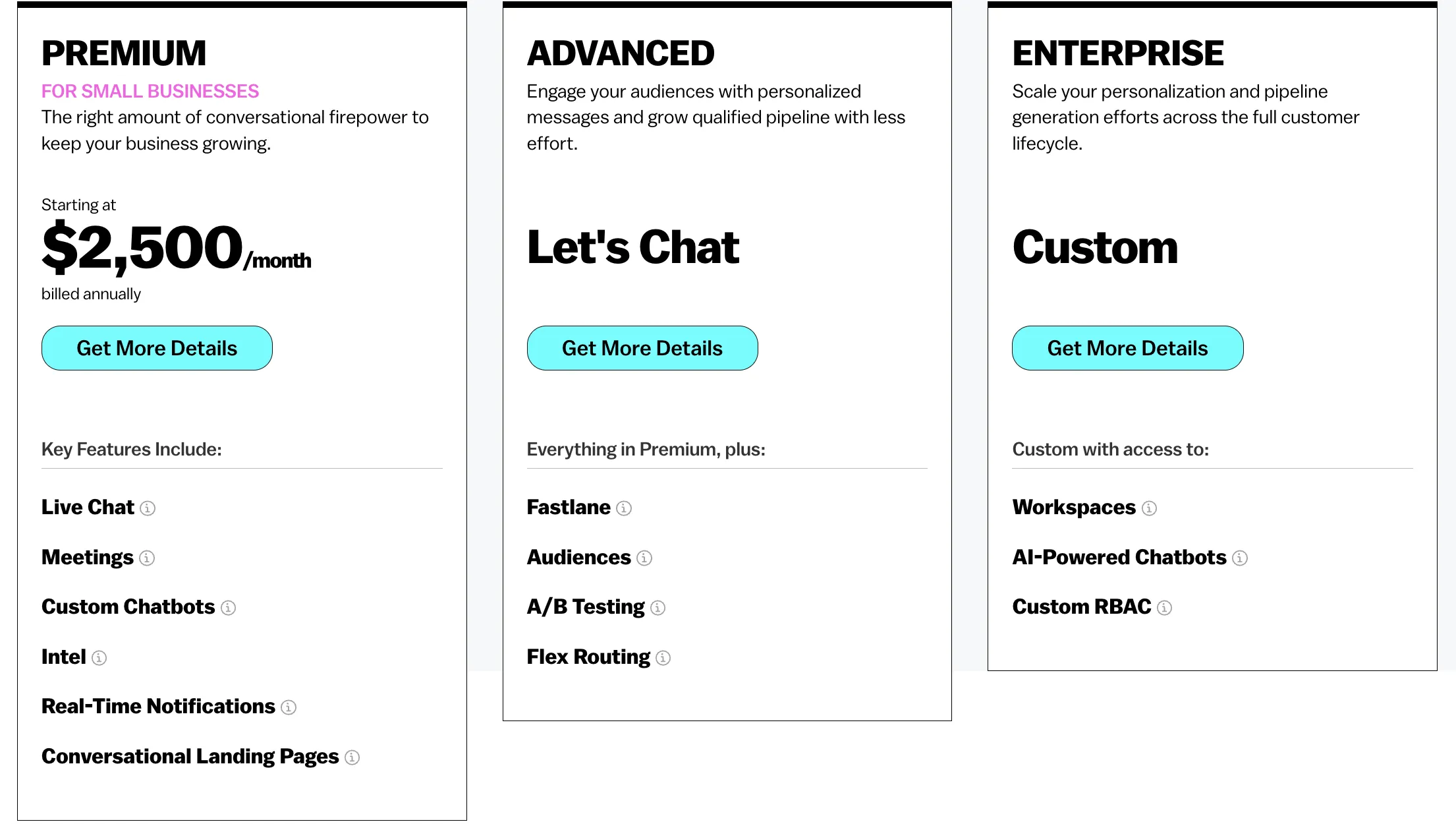The height and width of the screenshot is (824, 1456).
Task: Select the AI-Powered Chatbots feature label
Action: click(1119, 557)
